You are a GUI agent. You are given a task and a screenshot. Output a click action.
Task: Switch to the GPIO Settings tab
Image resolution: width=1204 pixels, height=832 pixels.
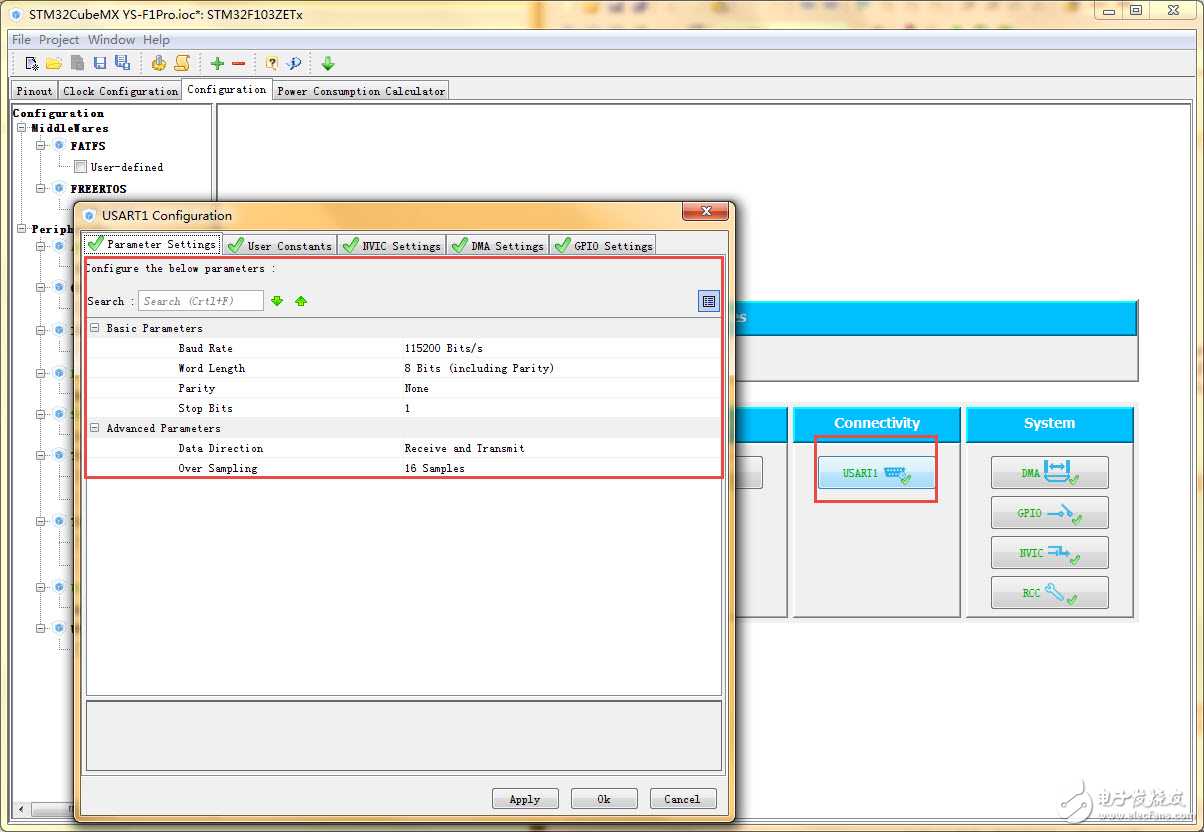point(603,245)
